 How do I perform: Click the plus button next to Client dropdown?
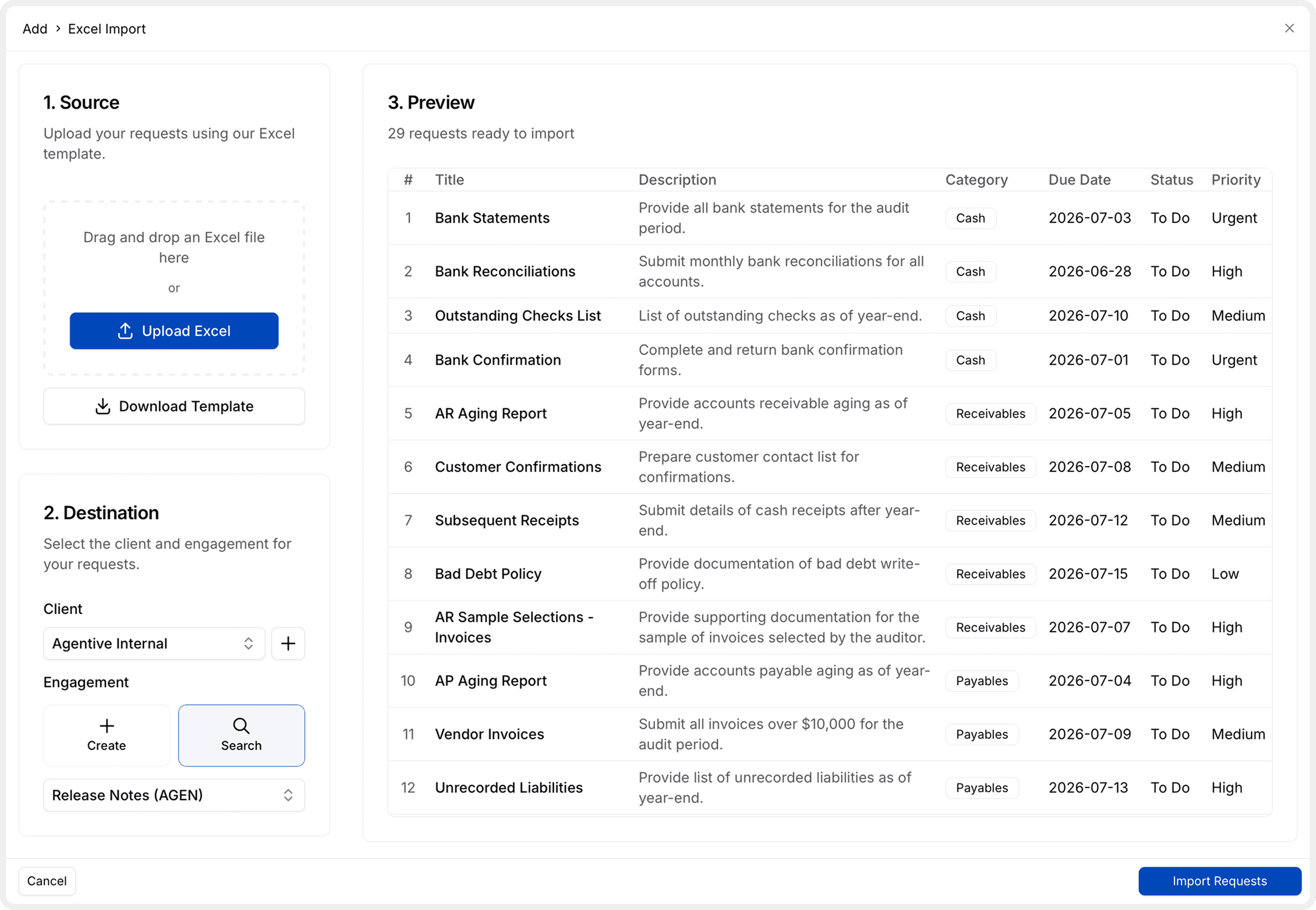click(x=288, y=644)
